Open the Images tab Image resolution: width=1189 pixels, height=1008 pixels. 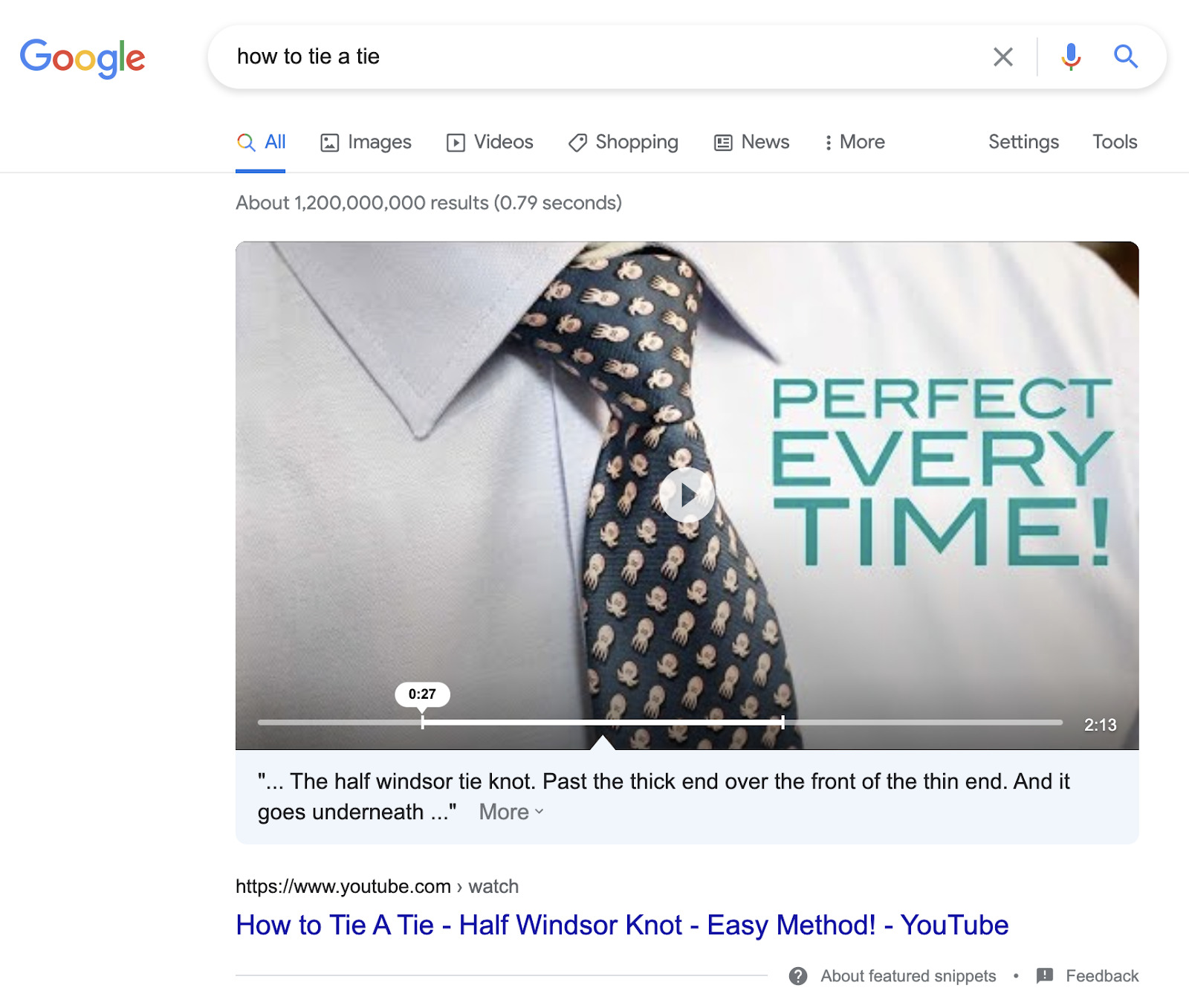[366, 142]
